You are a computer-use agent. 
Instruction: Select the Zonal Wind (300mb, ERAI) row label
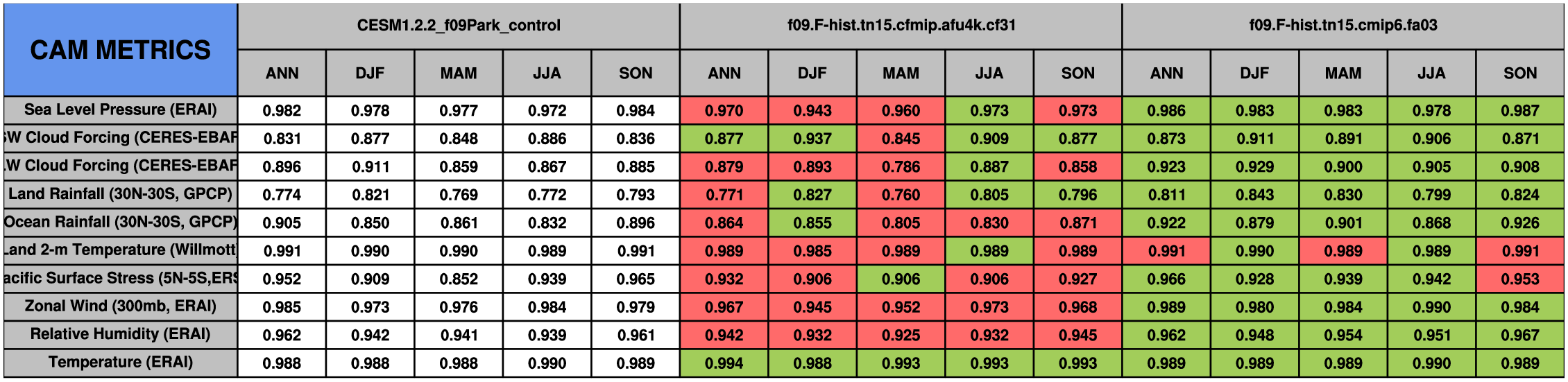(120, 306)
